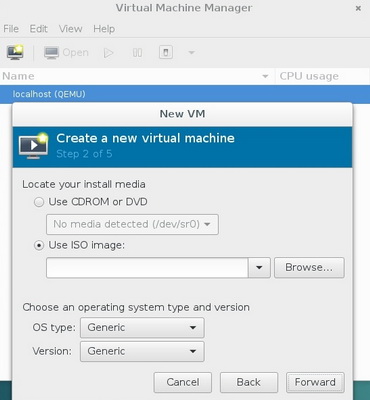Open the No media detected (/dev/sr0) dropdown
Screen dimensions: 370x400
(132, 224)
